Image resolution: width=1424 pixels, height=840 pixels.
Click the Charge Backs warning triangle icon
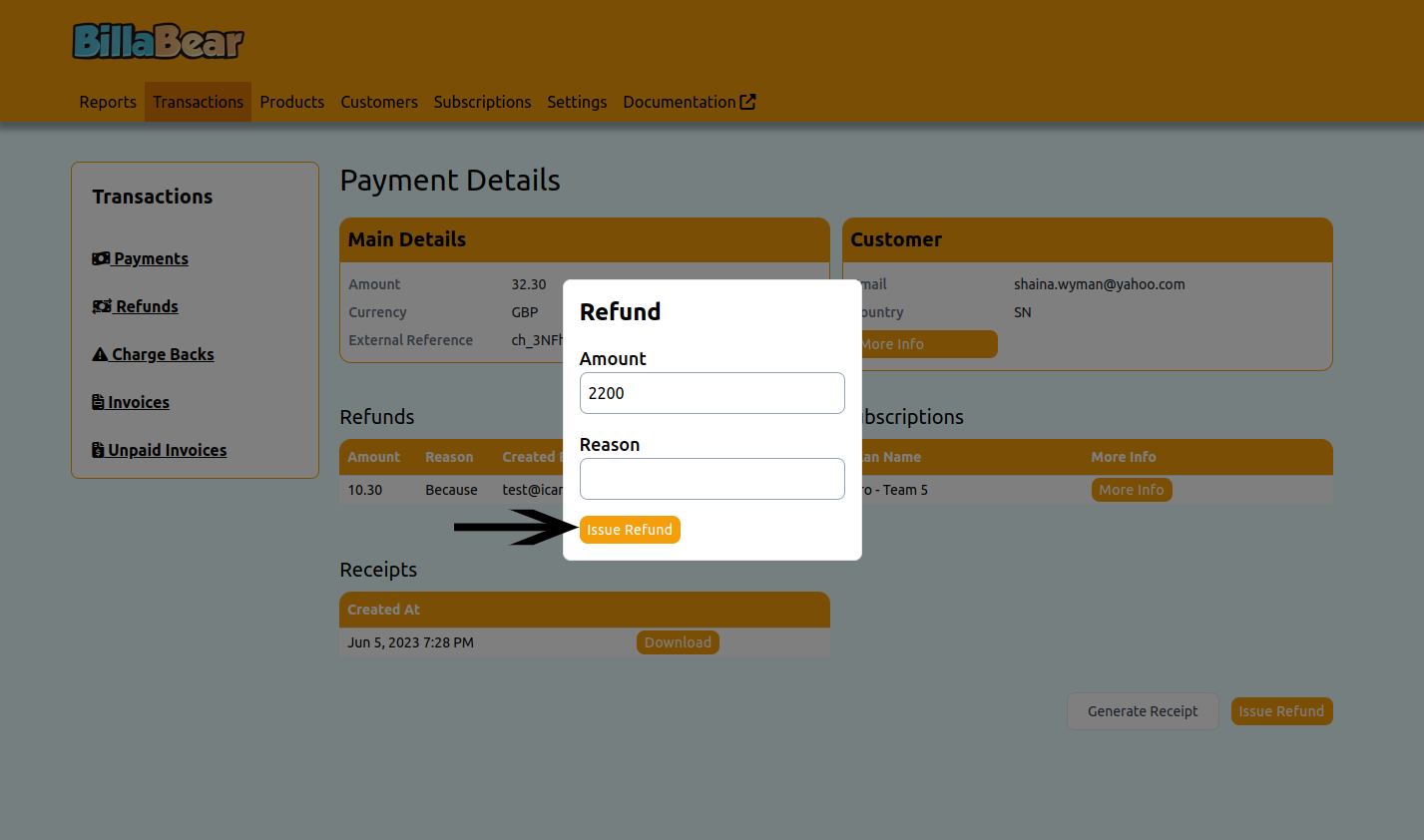click(100, 354)
